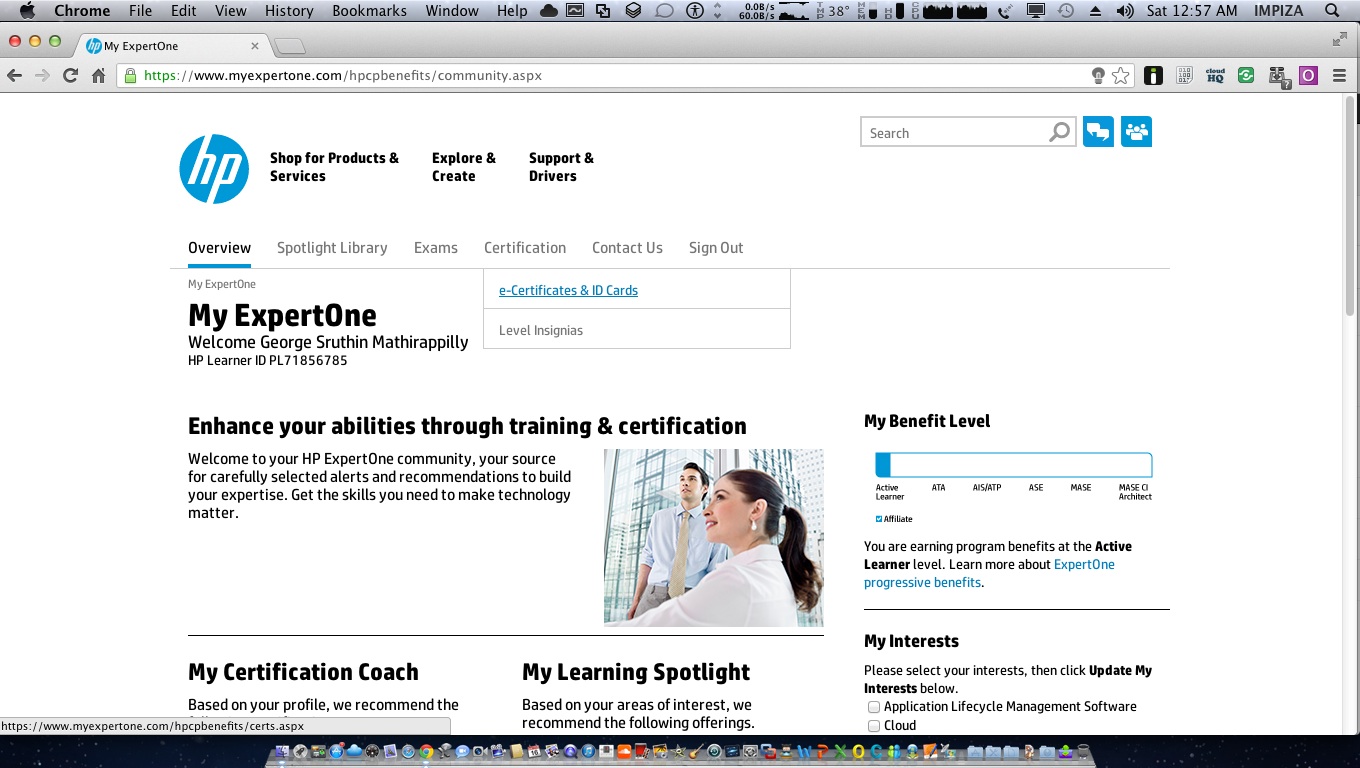The height and width of the screenshot is (768, 1360).
Task: Expand the Explore & Create menu
Action: [464, 167]
